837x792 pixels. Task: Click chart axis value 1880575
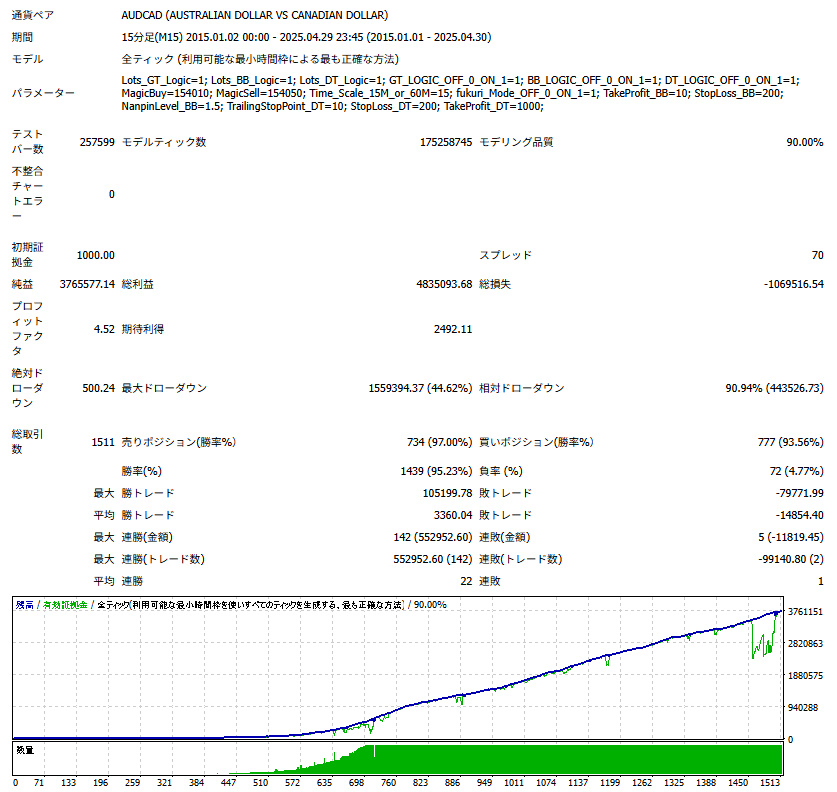tap(806, 676)
